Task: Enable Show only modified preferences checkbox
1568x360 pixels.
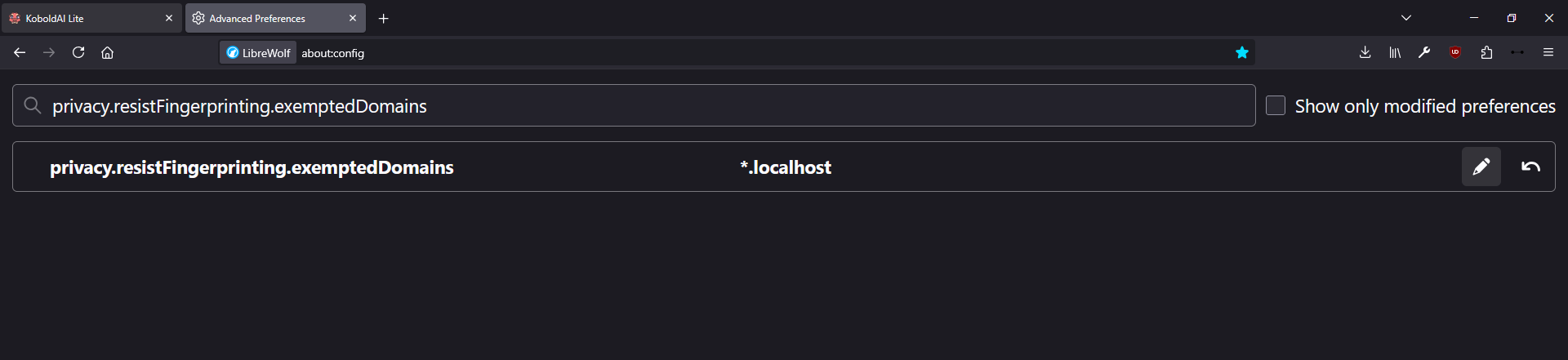Action: (x=1276, y=105)
